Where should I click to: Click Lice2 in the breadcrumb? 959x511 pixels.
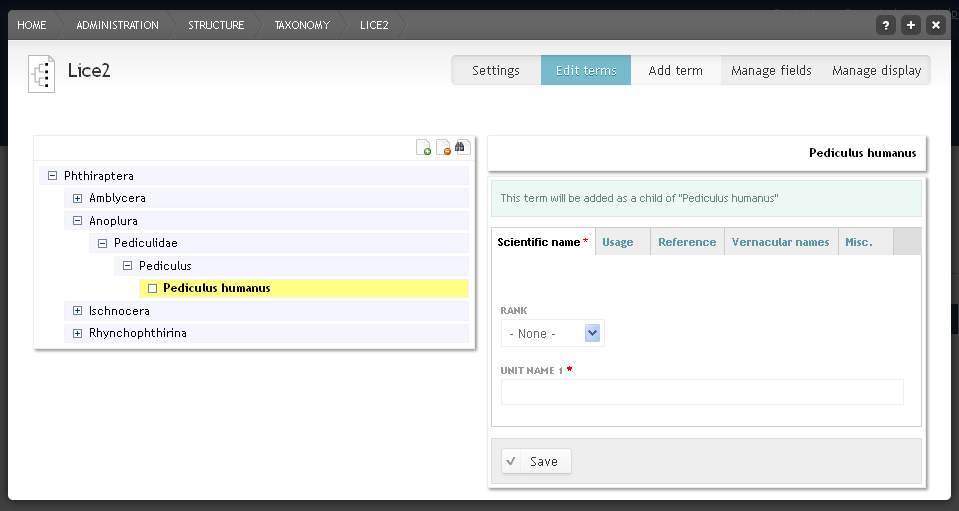coord(374,25)
